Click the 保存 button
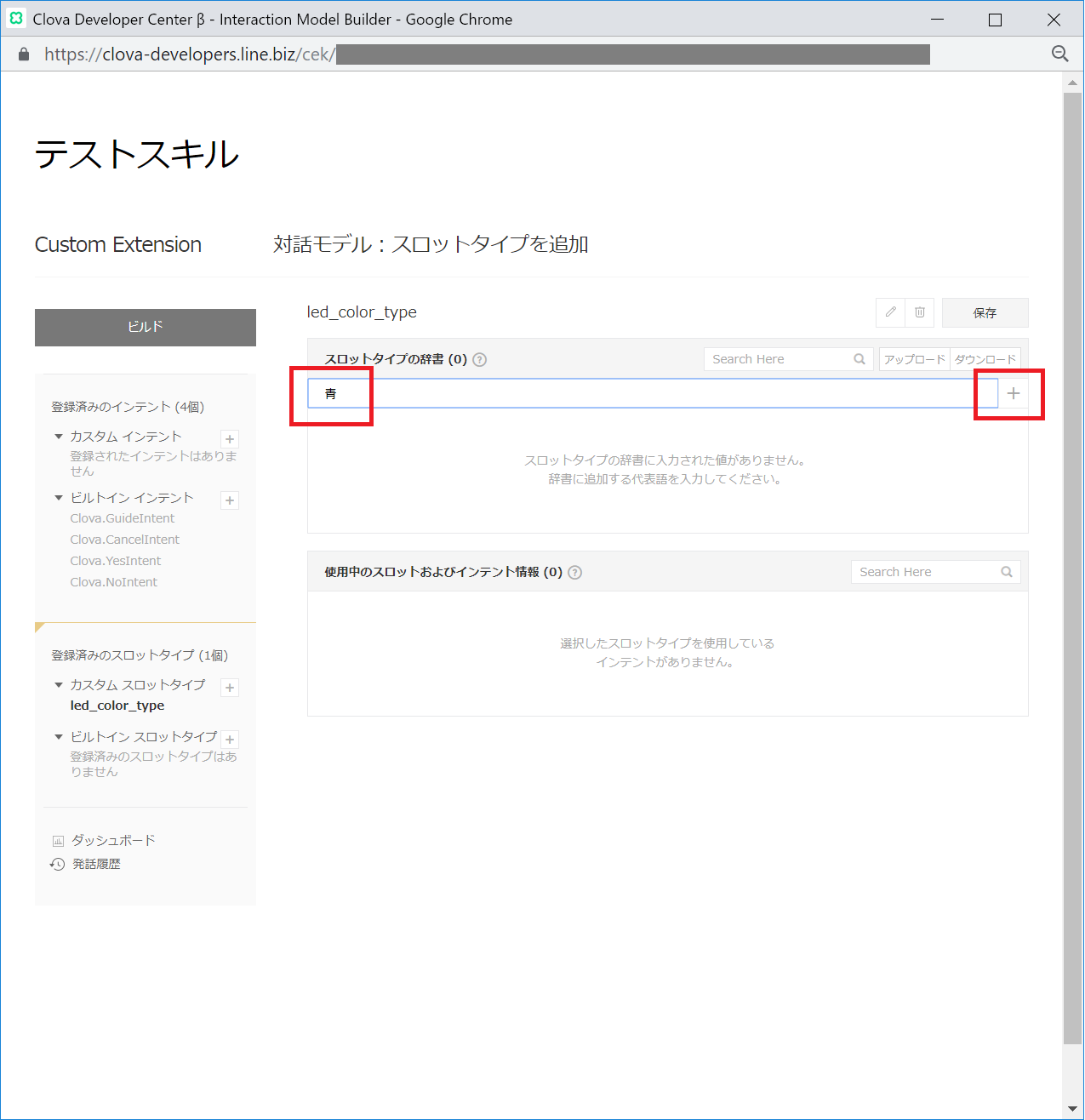The width and height of the screenshot is (1085, 1120). [985, 313]
